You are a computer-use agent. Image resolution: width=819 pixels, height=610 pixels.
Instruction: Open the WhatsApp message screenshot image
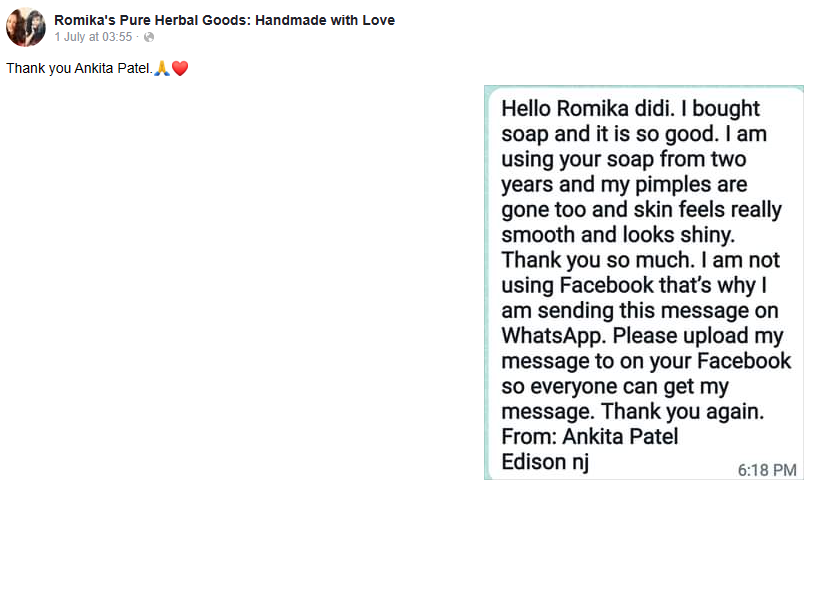644,283
